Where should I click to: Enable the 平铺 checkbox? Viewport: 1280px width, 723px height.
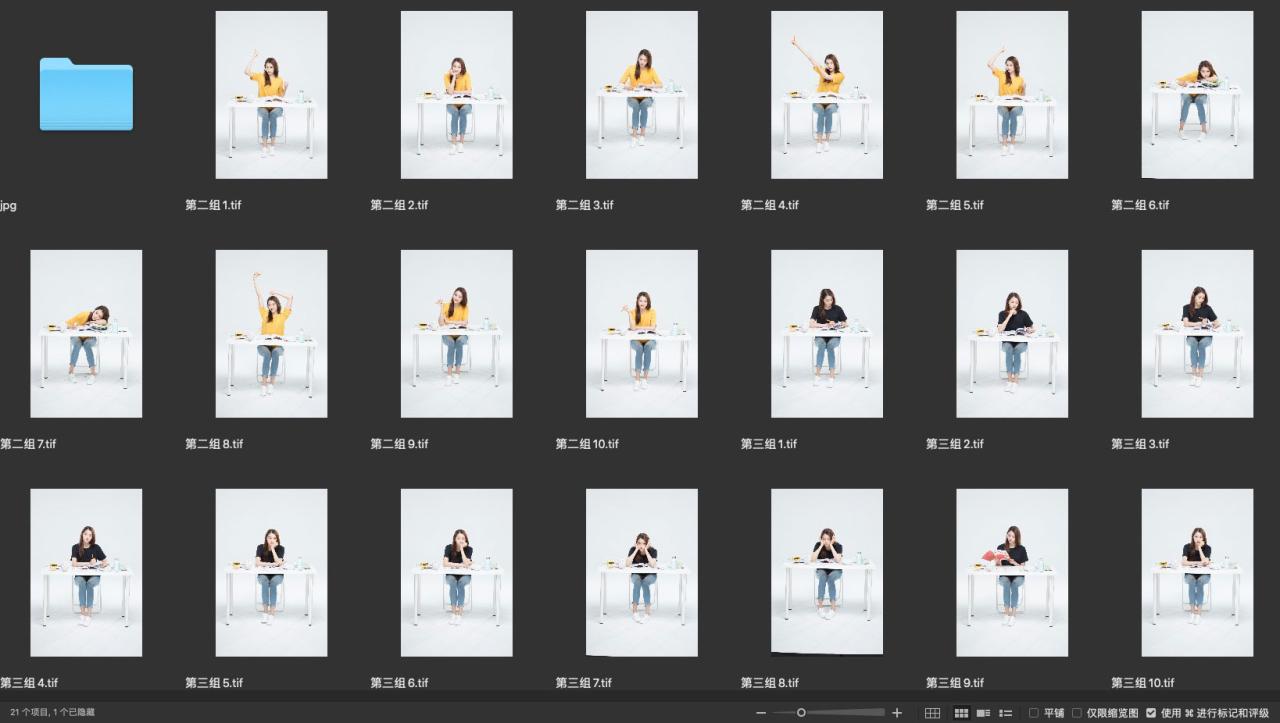(x=1034, y=713)
